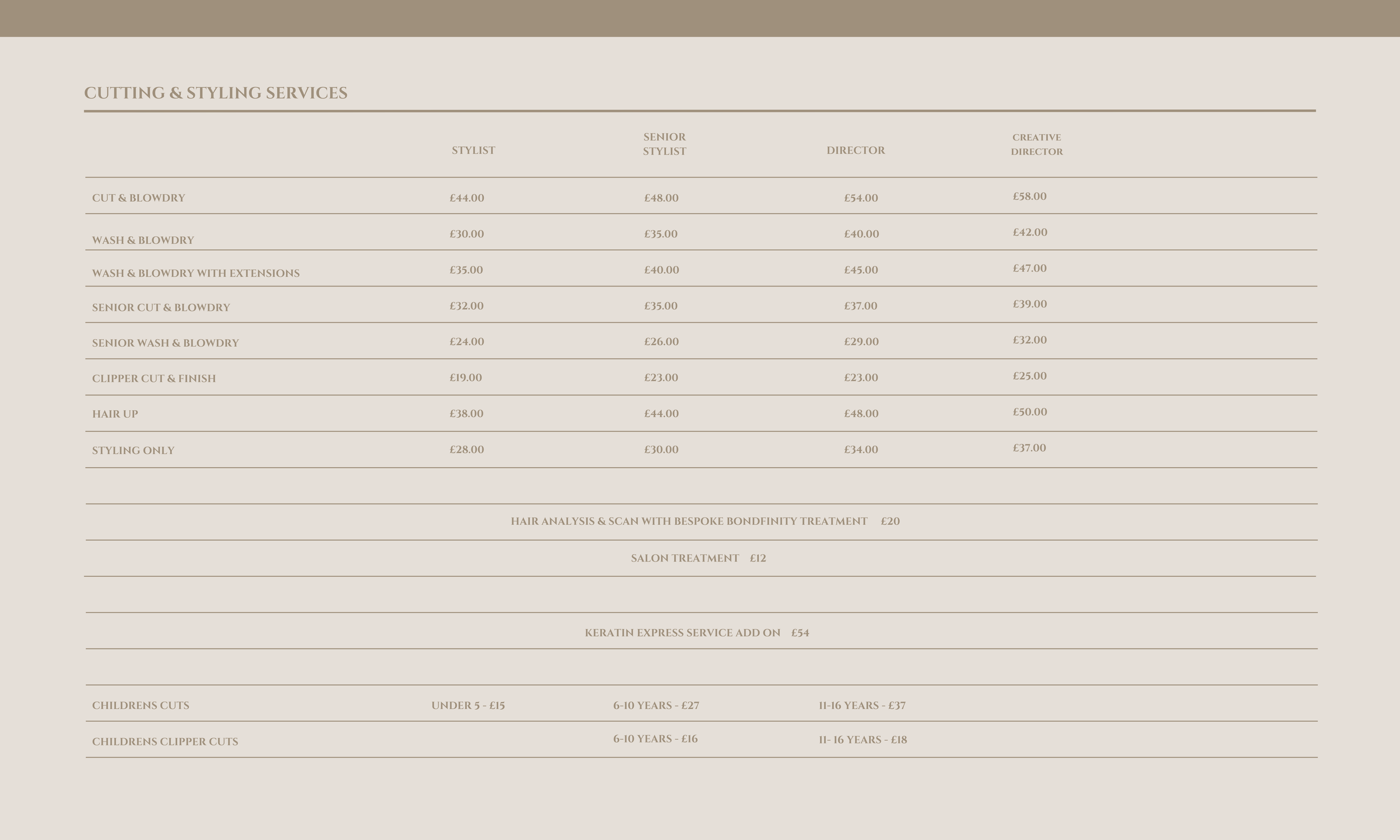Click the £44.00 Stylist Cut & Blowdry price
Viewport: 1400px width, 840px height.
(467, 198)
